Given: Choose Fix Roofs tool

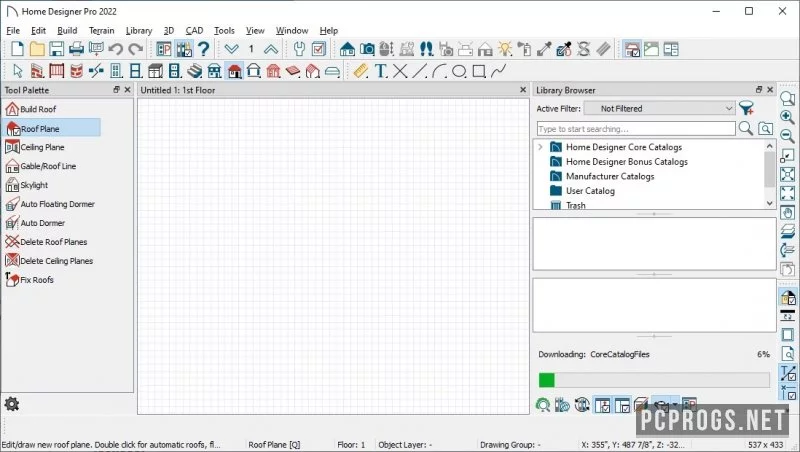Looking at the screenshot, I should (x=29, y=280).
